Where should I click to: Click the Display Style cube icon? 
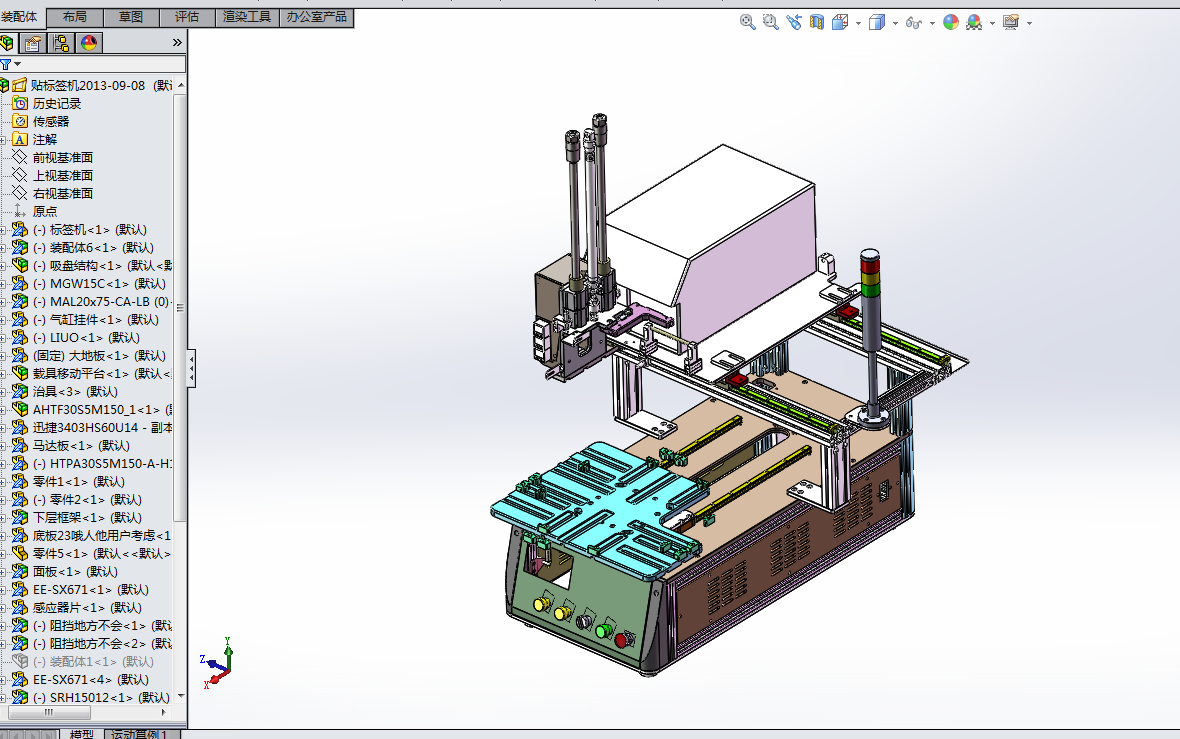[x=877, y=22]
